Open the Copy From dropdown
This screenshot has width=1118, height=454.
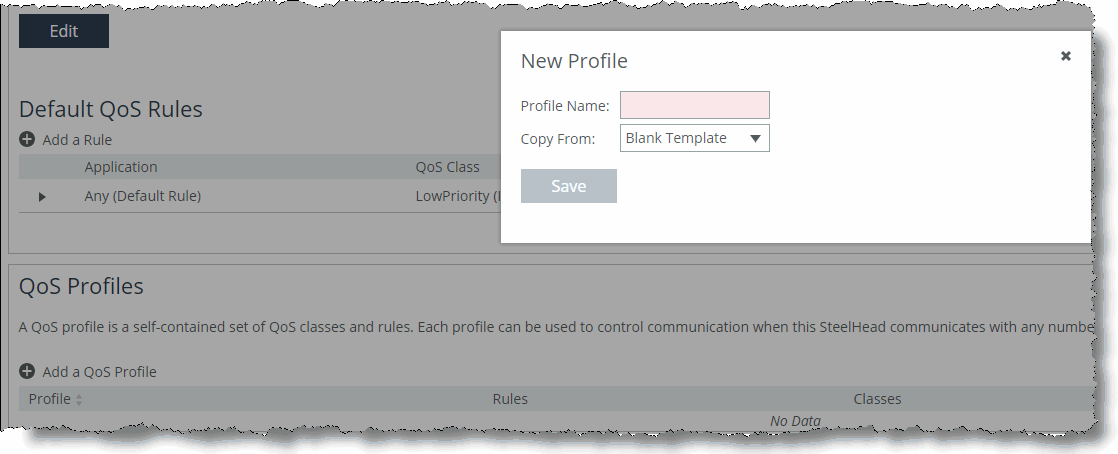pyautogui.click(x=694, y=138)
